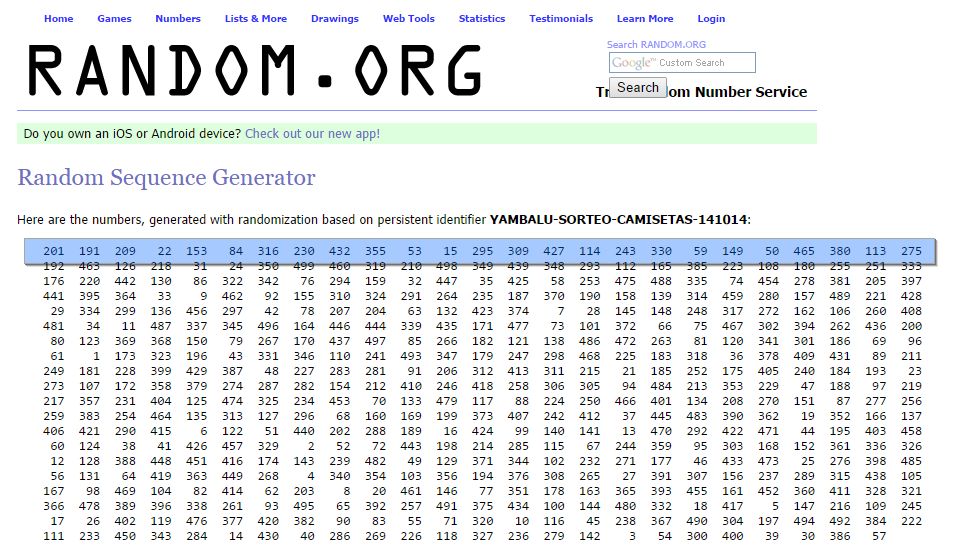Focus the Google Custom Search field
955x557 pixels.
pos(682,63)
